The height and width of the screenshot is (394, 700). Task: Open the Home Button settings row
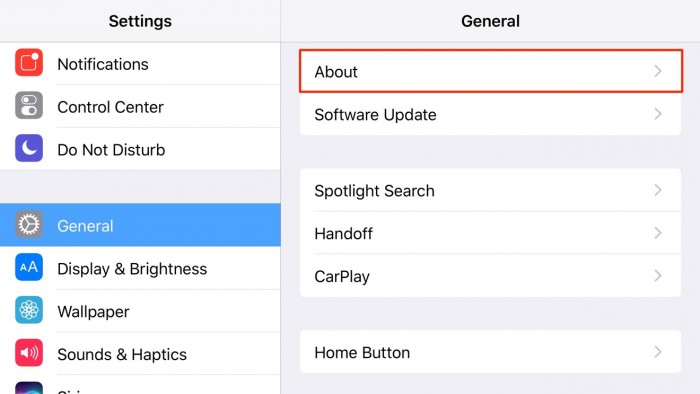(490, 352)
